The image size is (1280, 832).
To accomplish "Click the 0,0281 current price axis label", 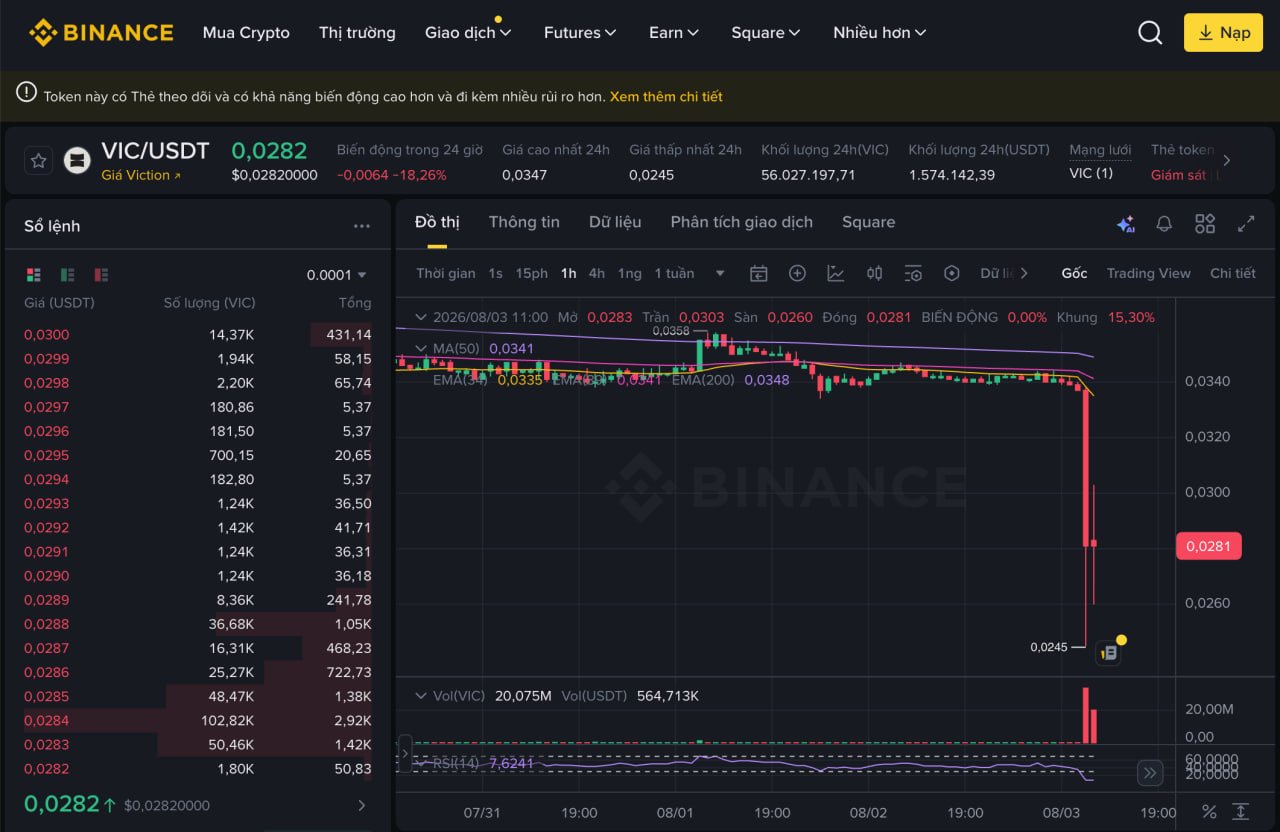I will tap(1209, 546).
